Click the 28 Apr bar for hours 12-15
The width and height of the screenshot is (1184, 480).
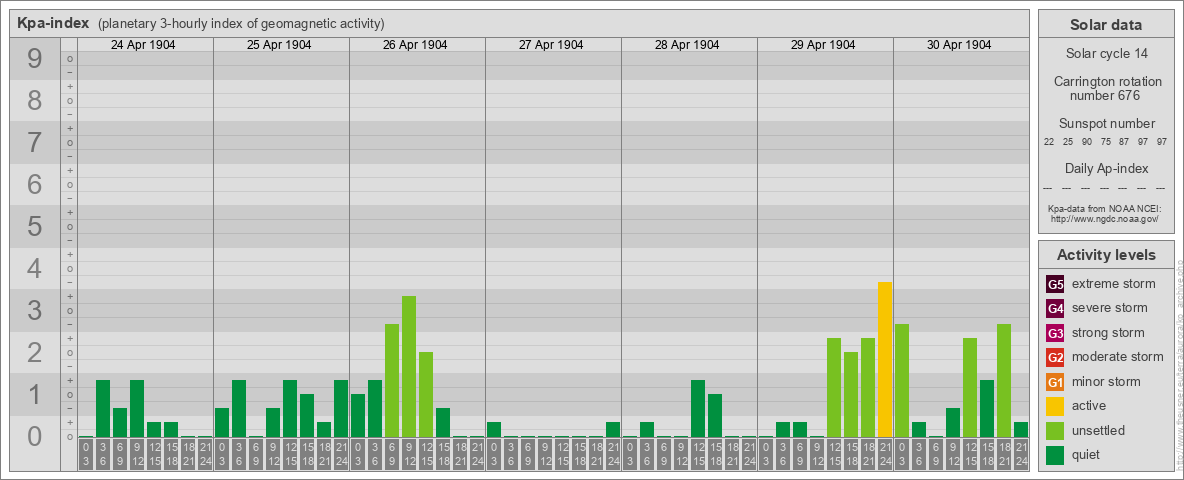click(x=698, y=409)
